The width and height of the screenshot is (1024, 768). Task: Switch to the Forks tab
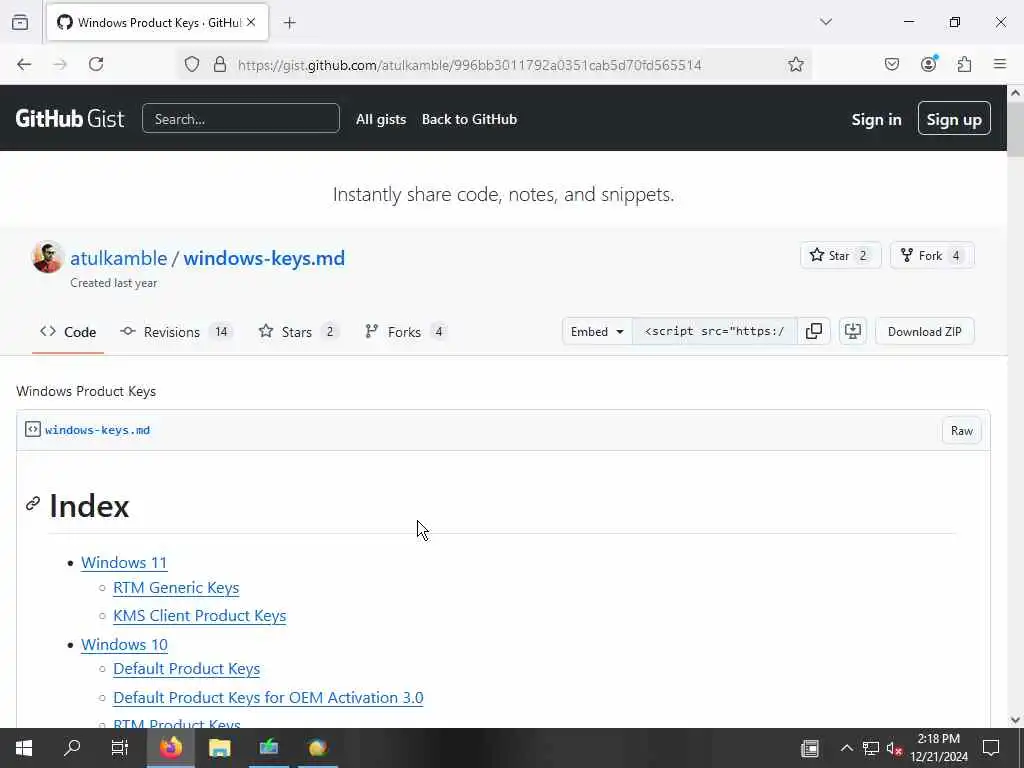tap(406, 332)
